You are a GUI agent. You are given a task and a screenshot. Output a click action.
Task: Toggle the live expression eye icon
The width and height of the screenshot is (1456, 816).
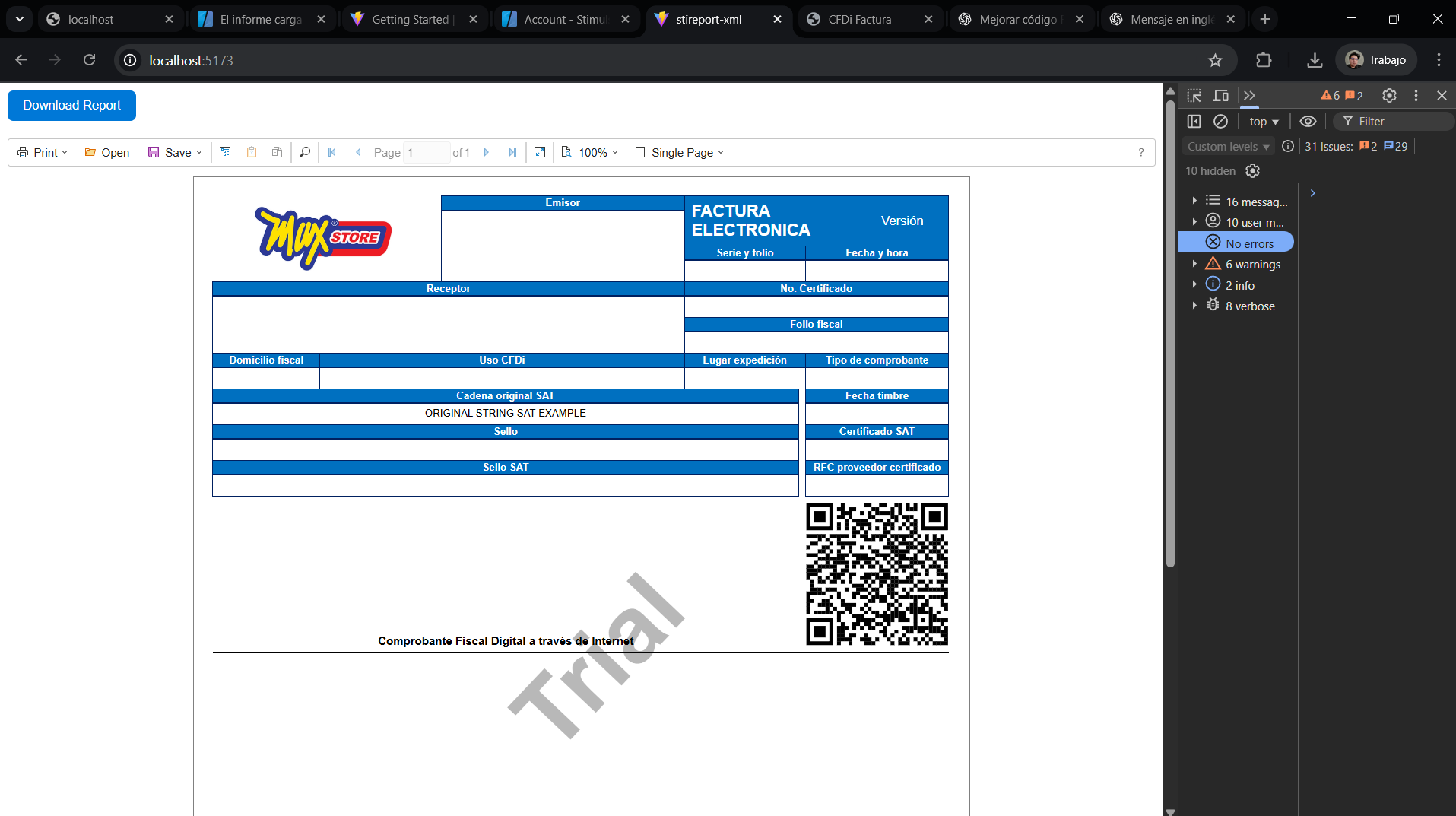tap(1308, 122)
